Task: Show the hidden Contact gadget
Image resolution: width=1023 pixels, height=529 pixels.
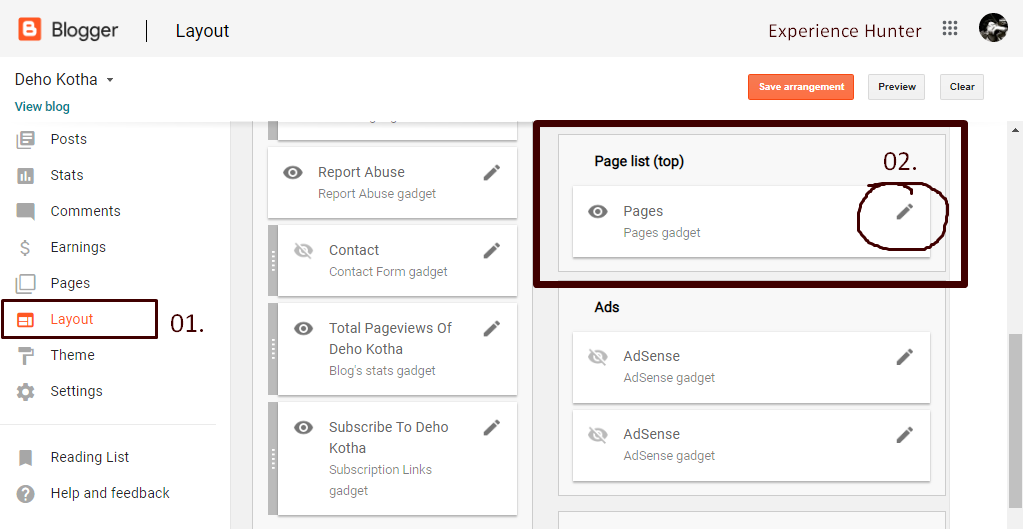Action: coord(303,250)
